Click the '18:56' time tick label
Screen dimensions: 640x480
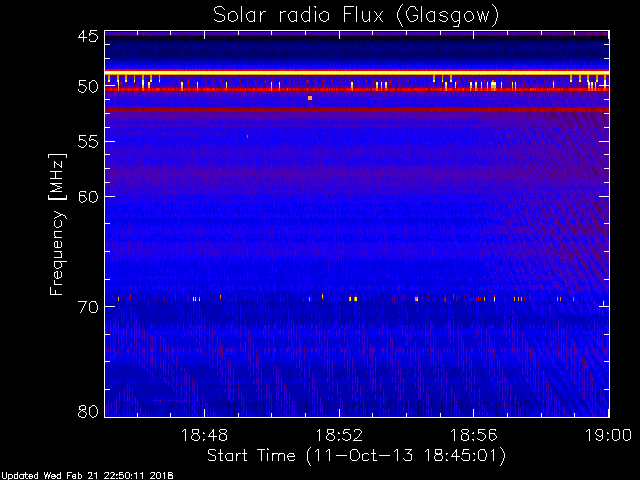pos(473,435)
